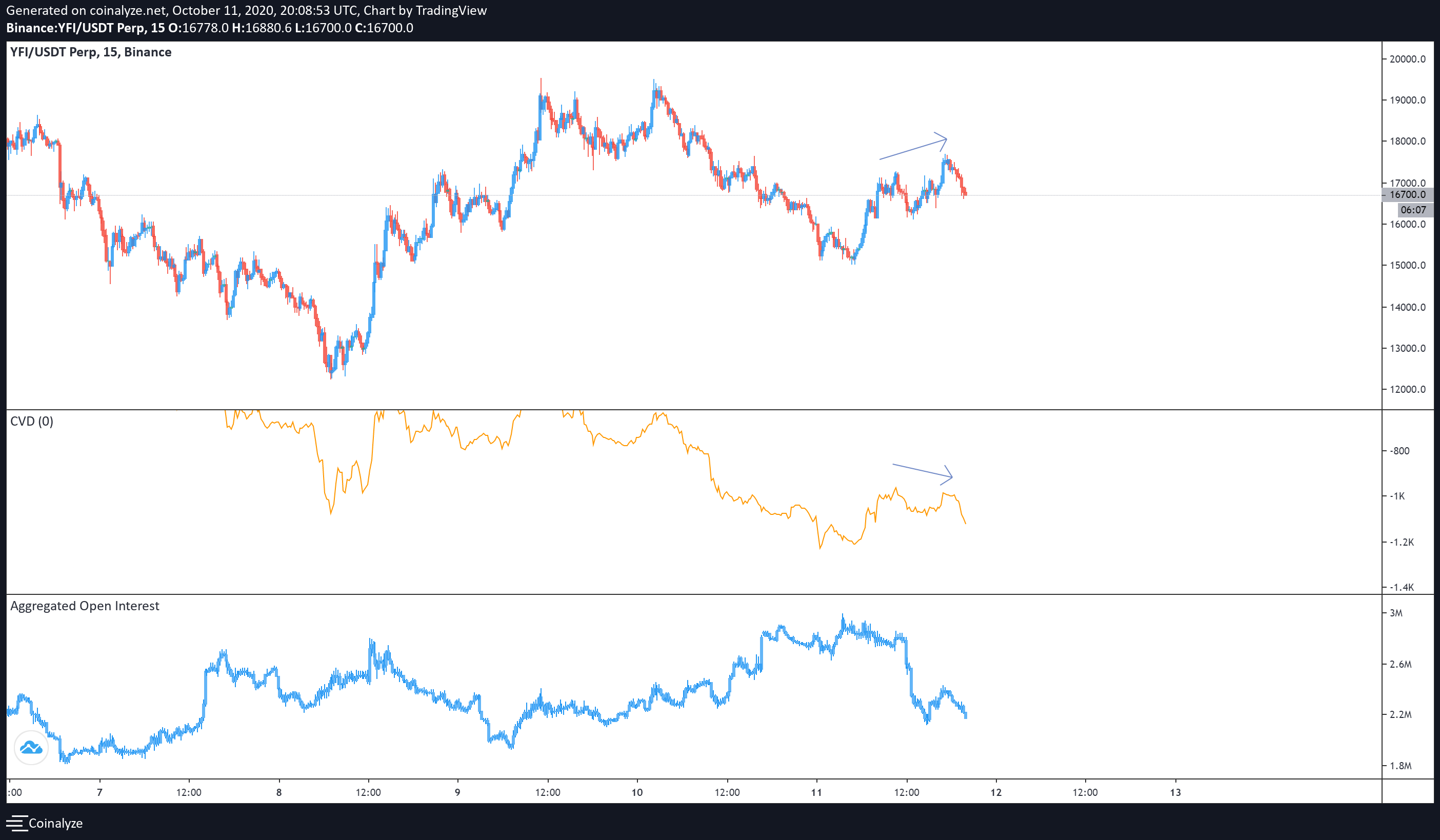Click the 2.2M open interest axis label
Viewport: 1440px width, 840px height.
pos(1401,714)
